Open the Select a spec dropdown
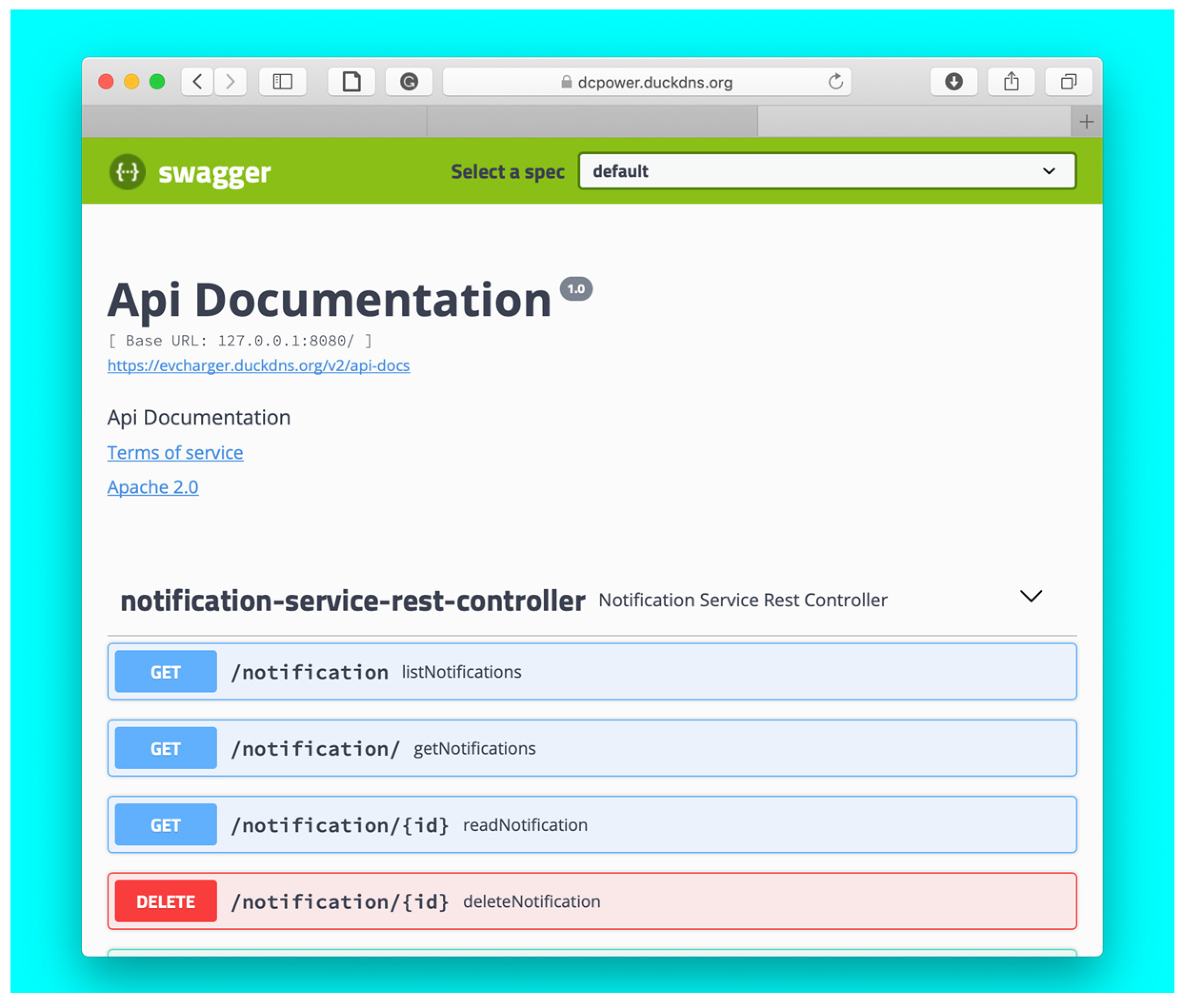Screen dimensions: 1185x1008 pos(827,171)
